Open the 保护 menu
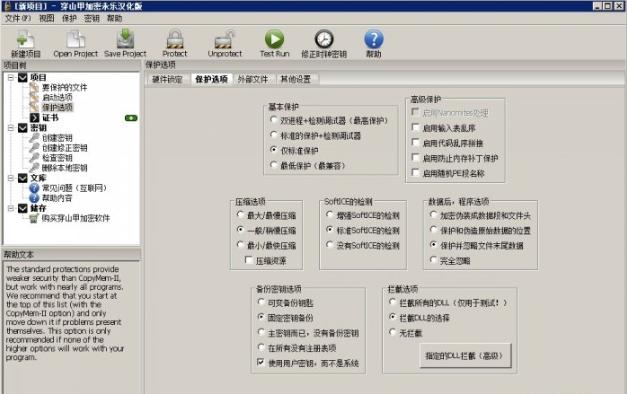627x394 pixels. (69, 18)
